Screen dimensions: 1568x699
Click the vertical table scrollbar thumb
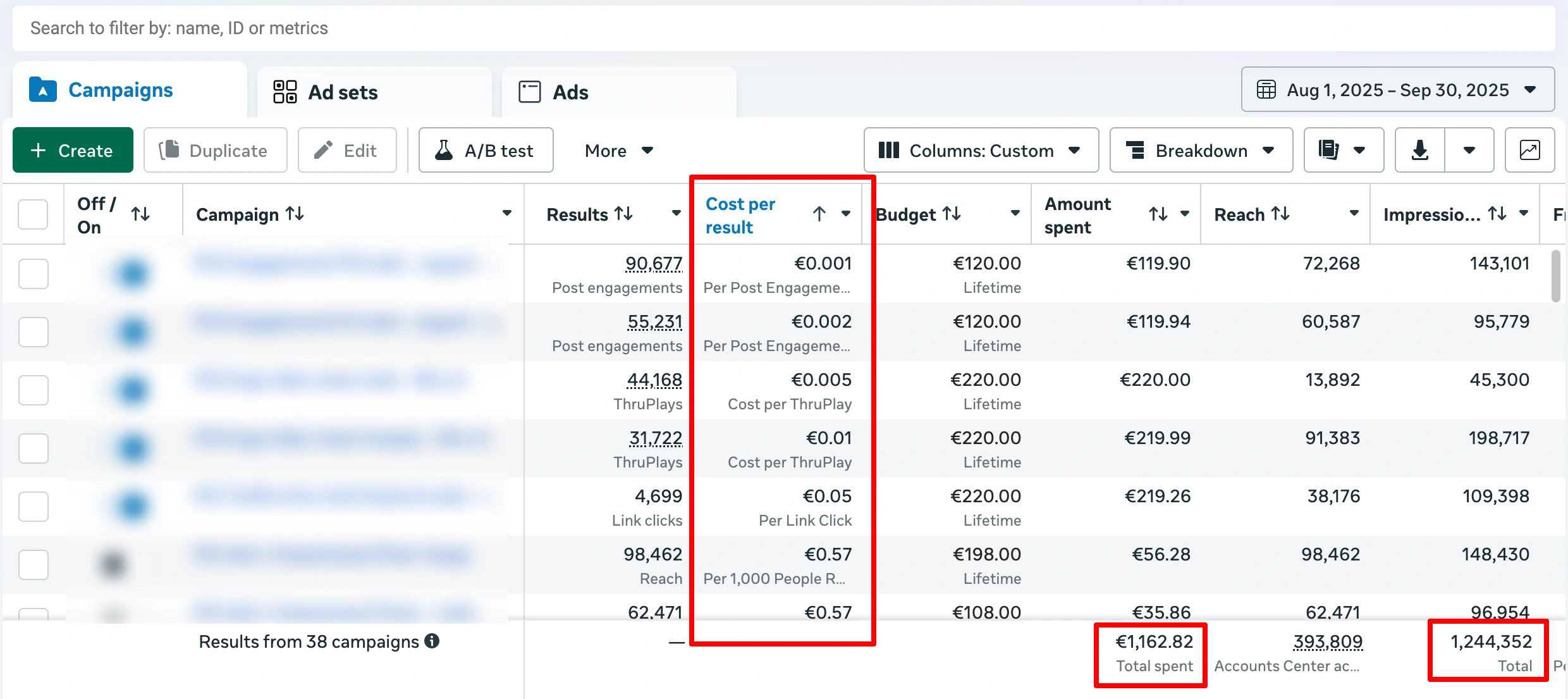(1555, 276)
